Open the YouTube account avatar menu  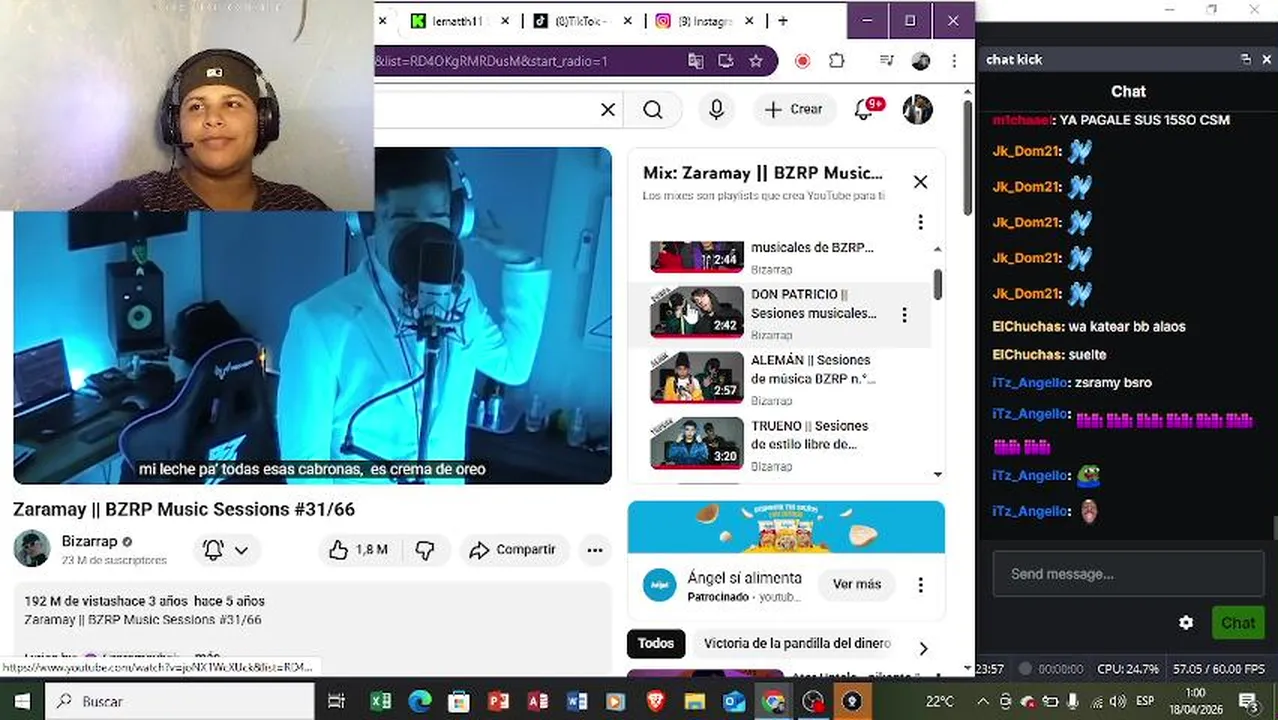pyautogui.click(x=917, y=109)
